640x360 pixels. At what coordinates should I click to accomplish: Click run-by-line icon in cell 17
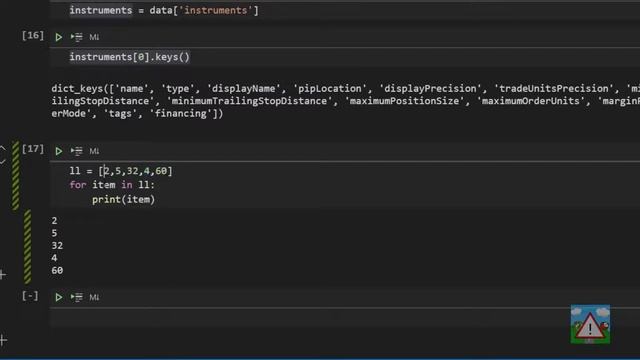pos(76,151)
